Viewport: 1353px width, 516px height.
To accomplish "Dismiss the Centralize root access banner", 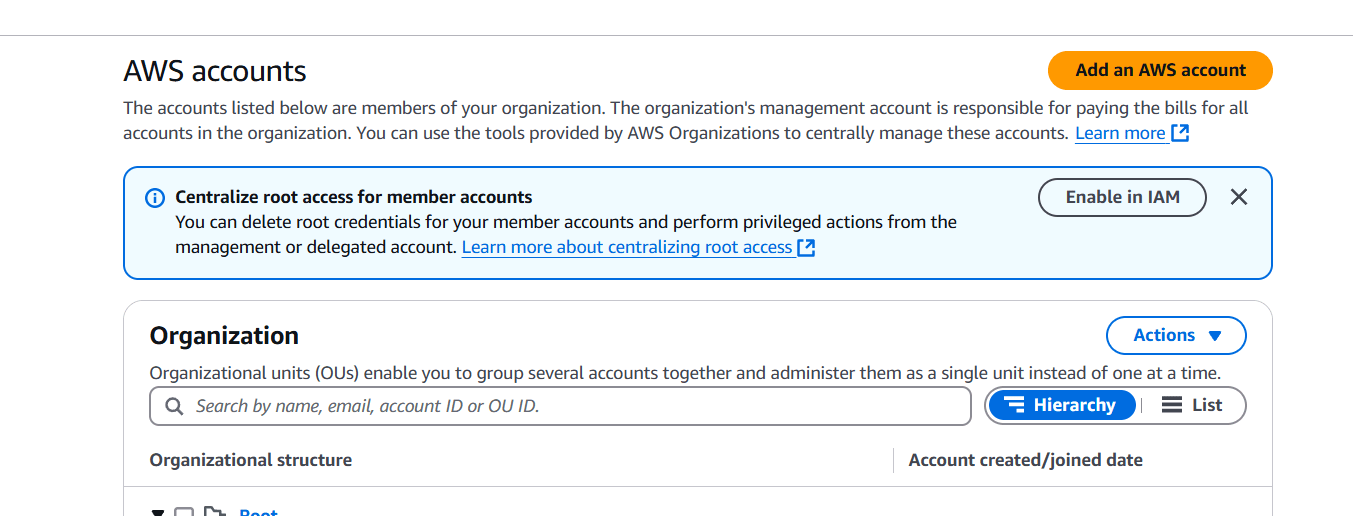I will [x=1239, y=197].
